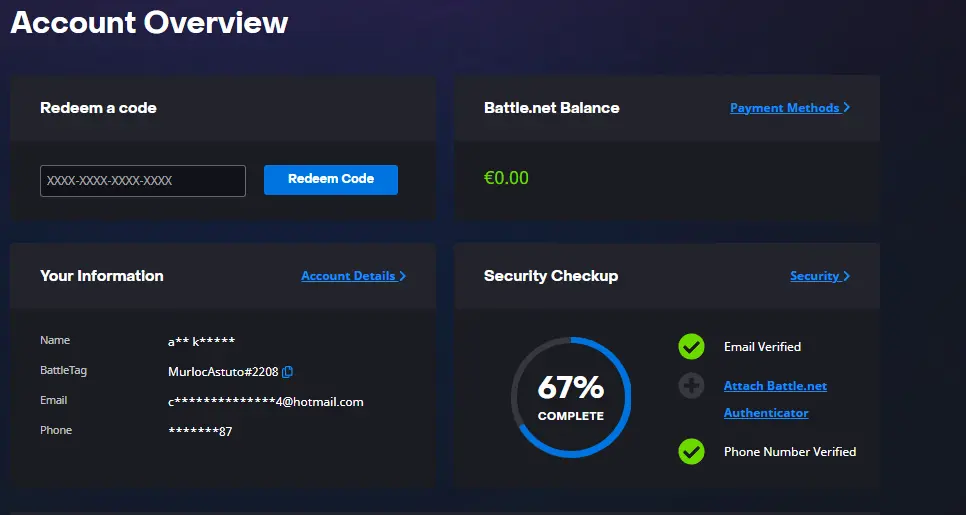966x515 pixels.
Task: Click the Battle.net Balance heading
Action: point(551,108)
